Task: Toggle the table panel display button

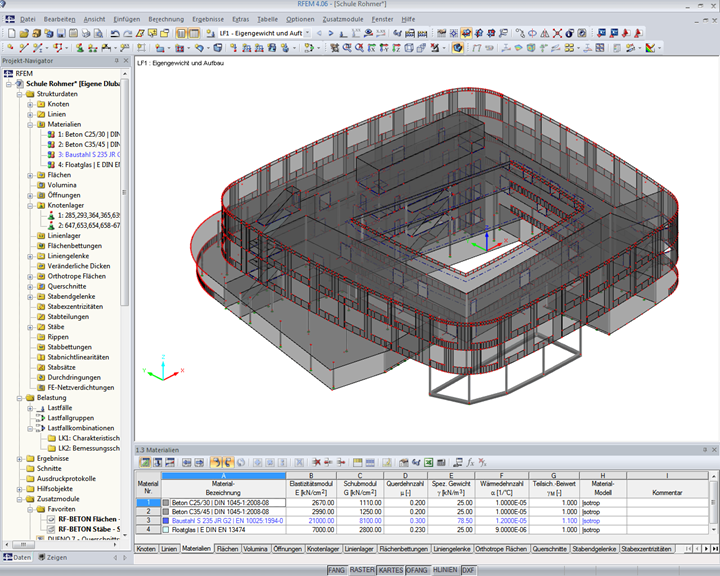Action: pos(194,33)
